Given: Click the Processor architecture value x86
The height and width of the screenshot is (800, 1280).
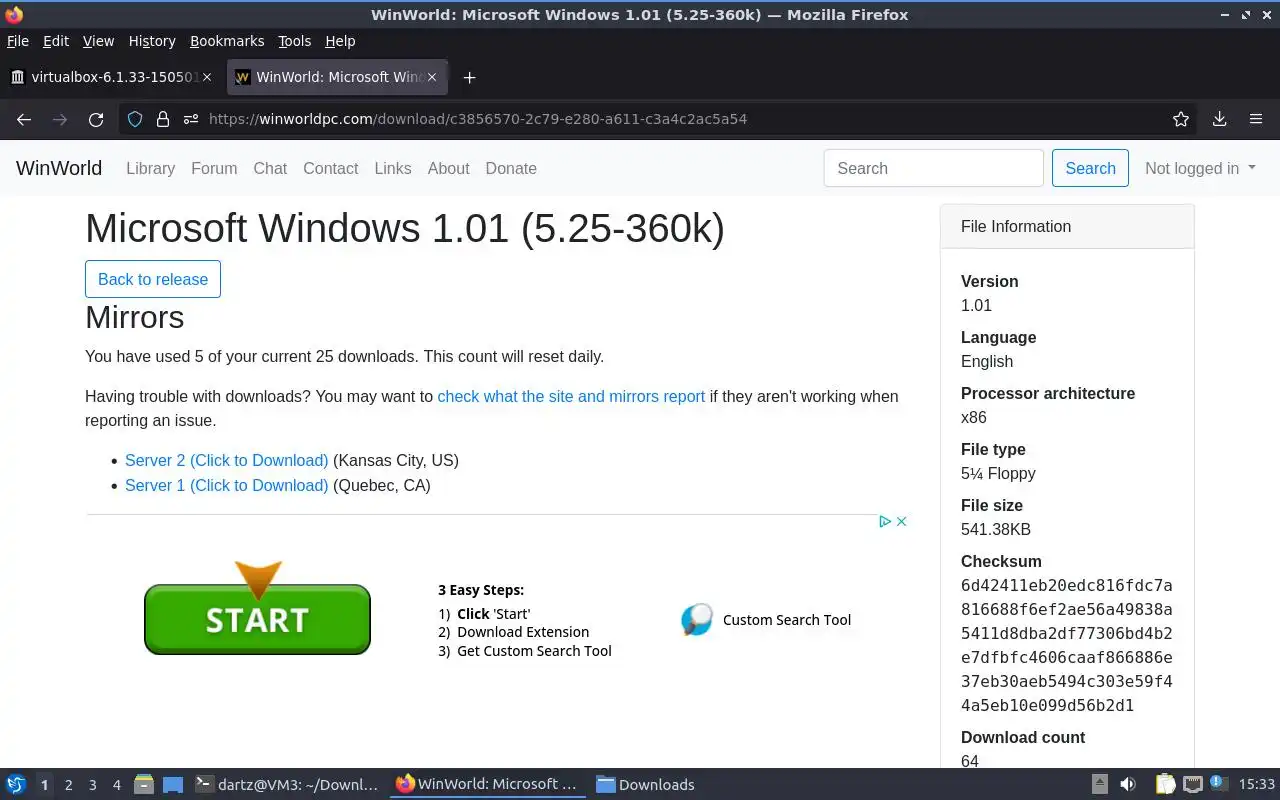Looking at the screenshot, I should click(x=974, y=417).
